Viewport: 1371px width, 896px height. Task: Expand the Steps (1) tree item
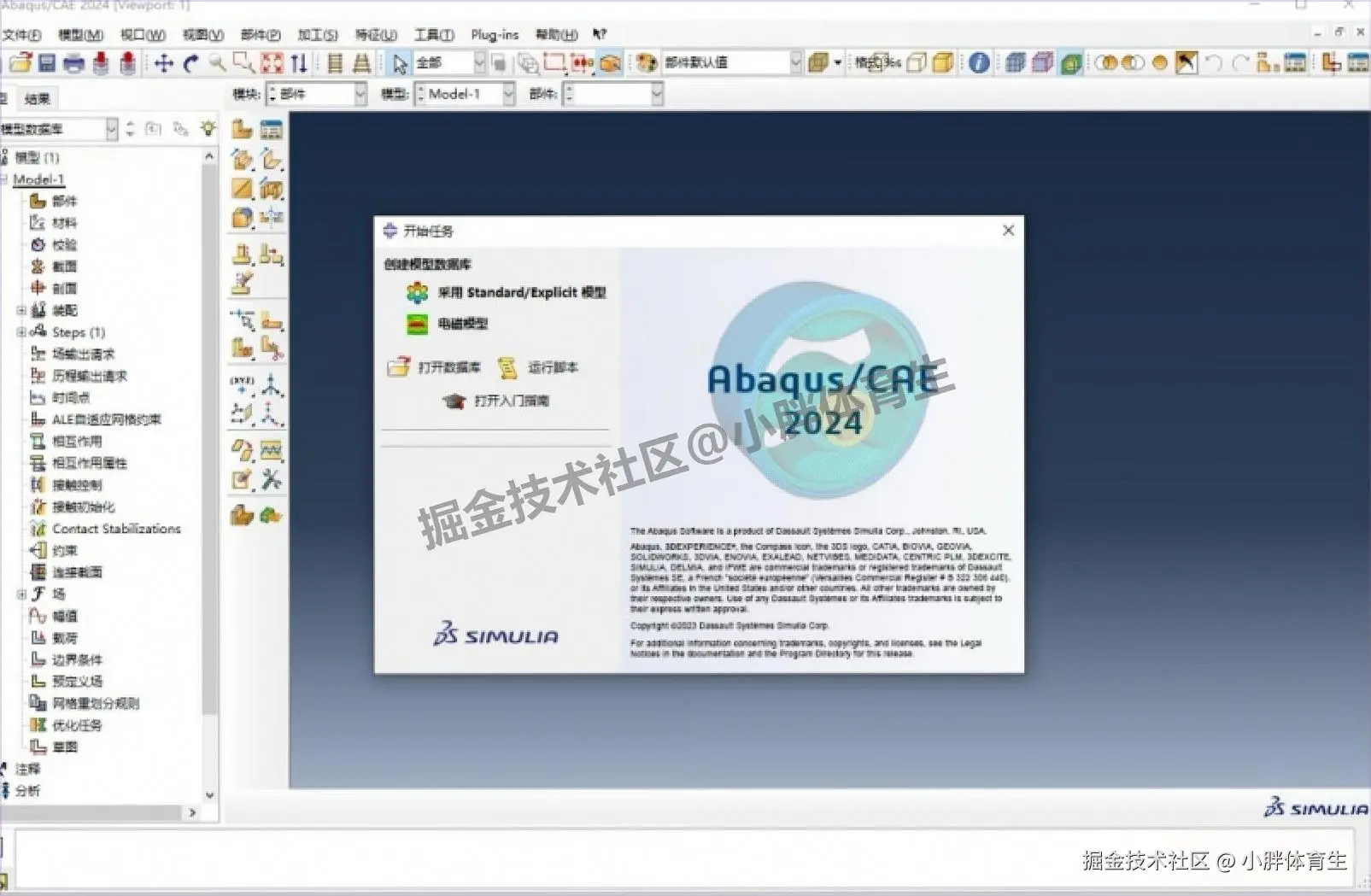[21, 332]
